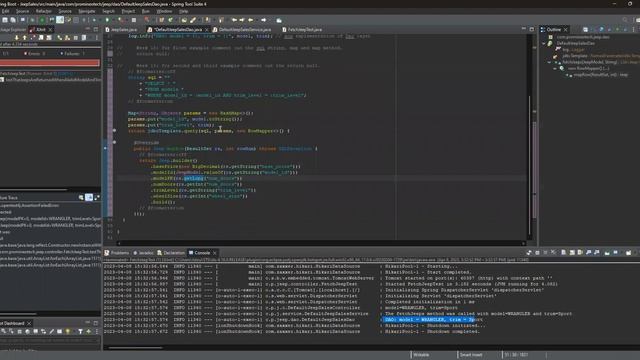Click the red JUnit progress bar
640x360 pixels.
50,63
